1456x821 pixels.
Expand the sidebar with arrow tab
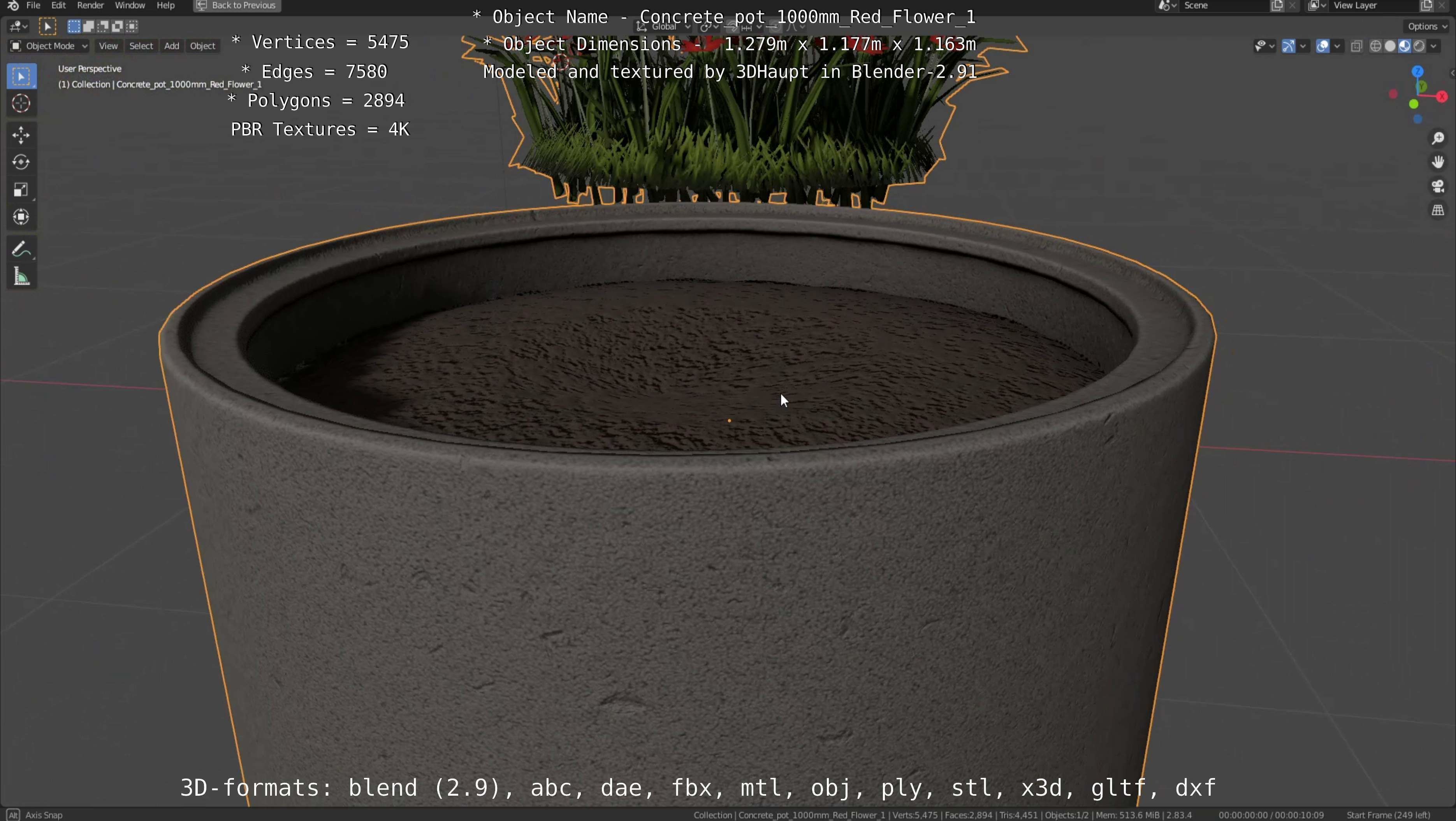pyautogui.click(x=1452, y=73)
